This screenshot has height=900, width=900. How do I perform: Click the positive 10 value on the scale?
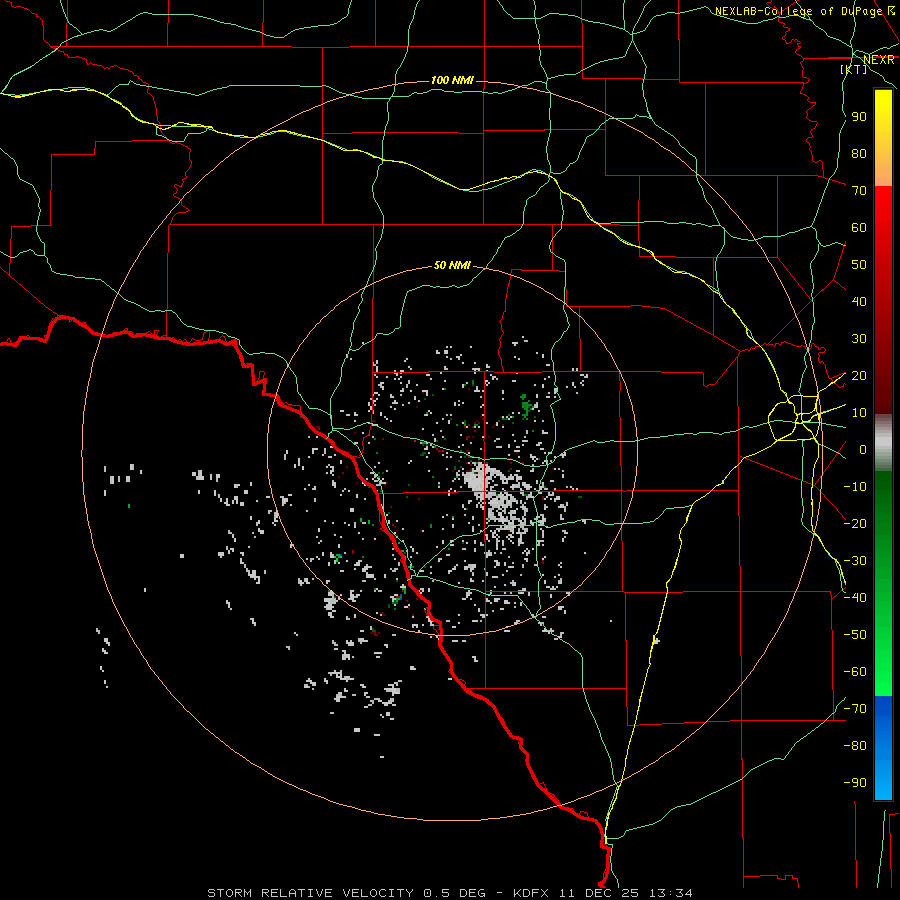pos(859,413)
